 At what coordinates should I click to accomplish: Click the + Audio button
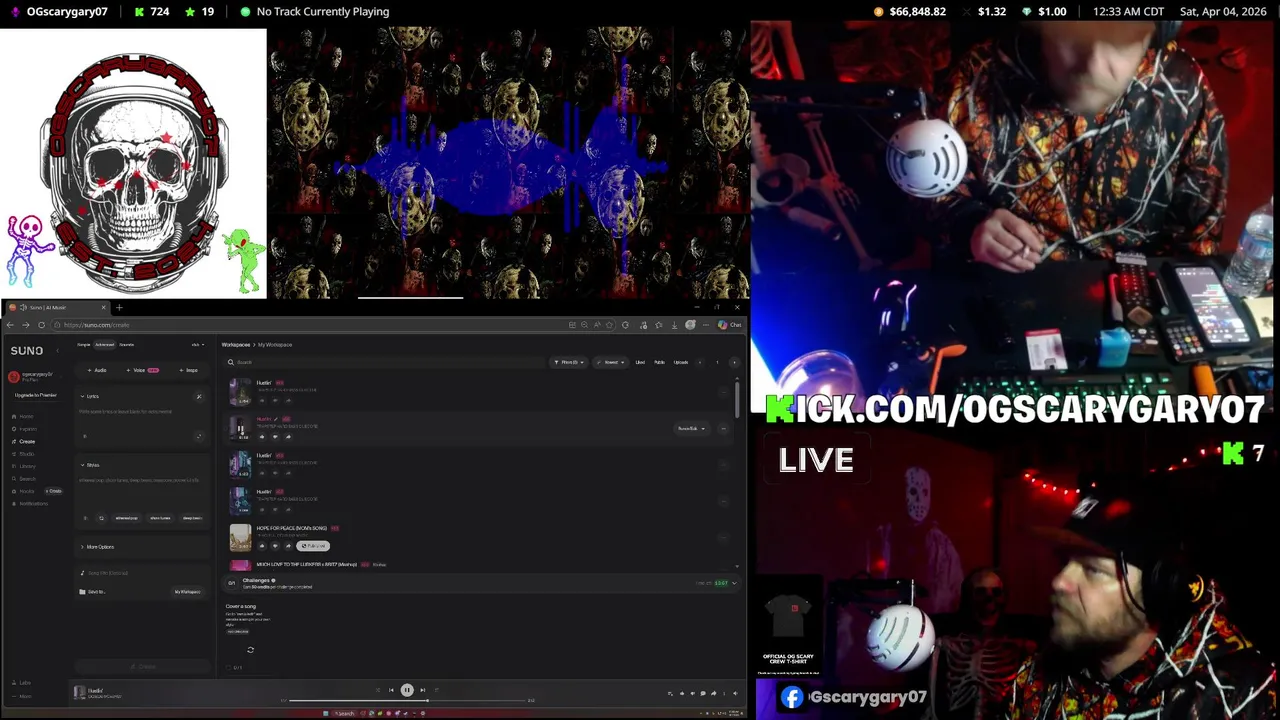(x=97, y=370)
